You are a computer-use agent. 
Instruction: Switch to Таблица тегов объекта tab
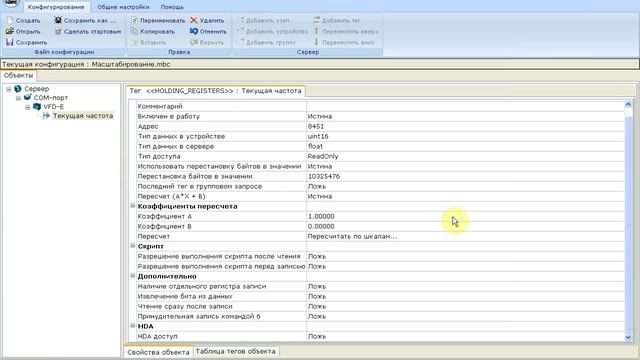point(235,351)
